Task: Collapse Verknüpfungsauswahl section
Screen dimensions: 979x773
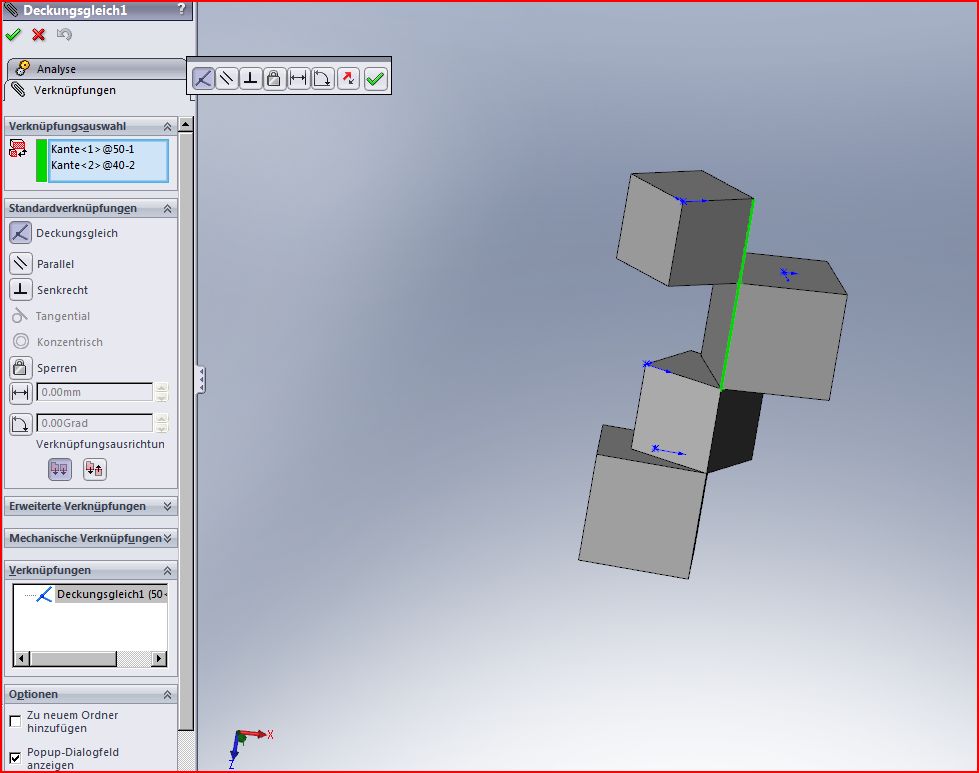Action: (167, 127)
